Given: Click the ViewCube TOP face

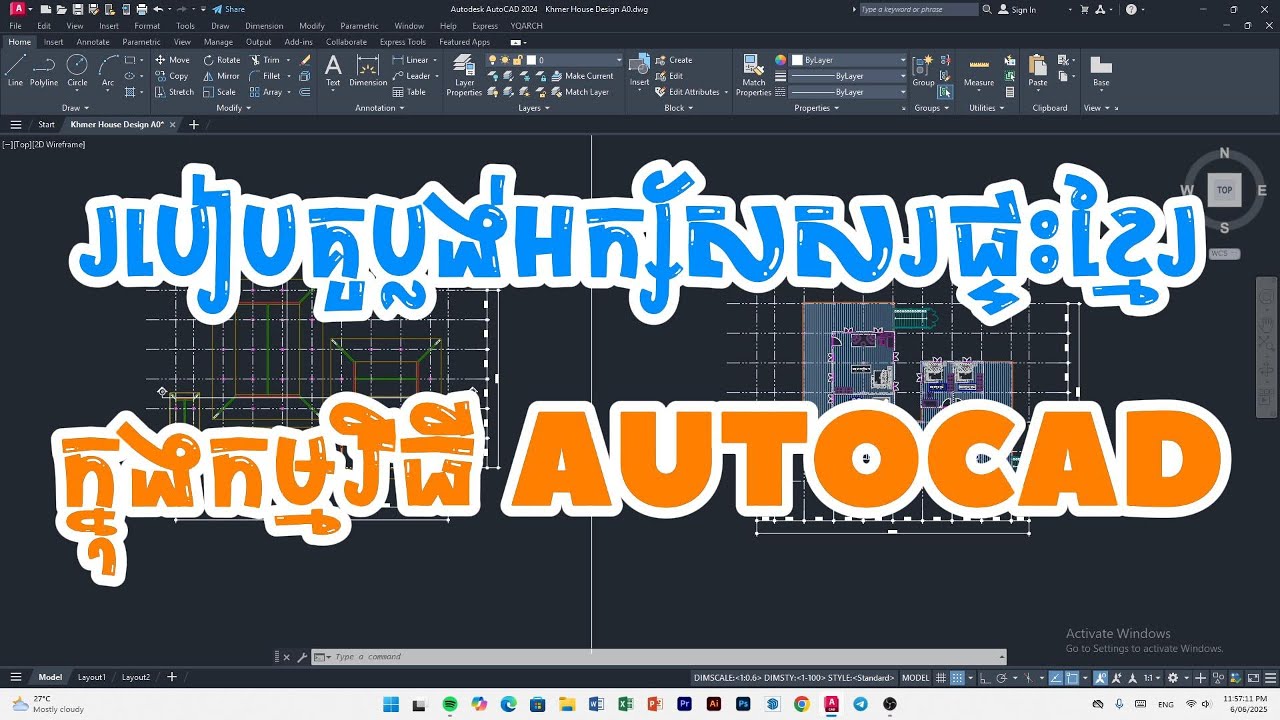Looking at the screenshot, I should 1224,190.
